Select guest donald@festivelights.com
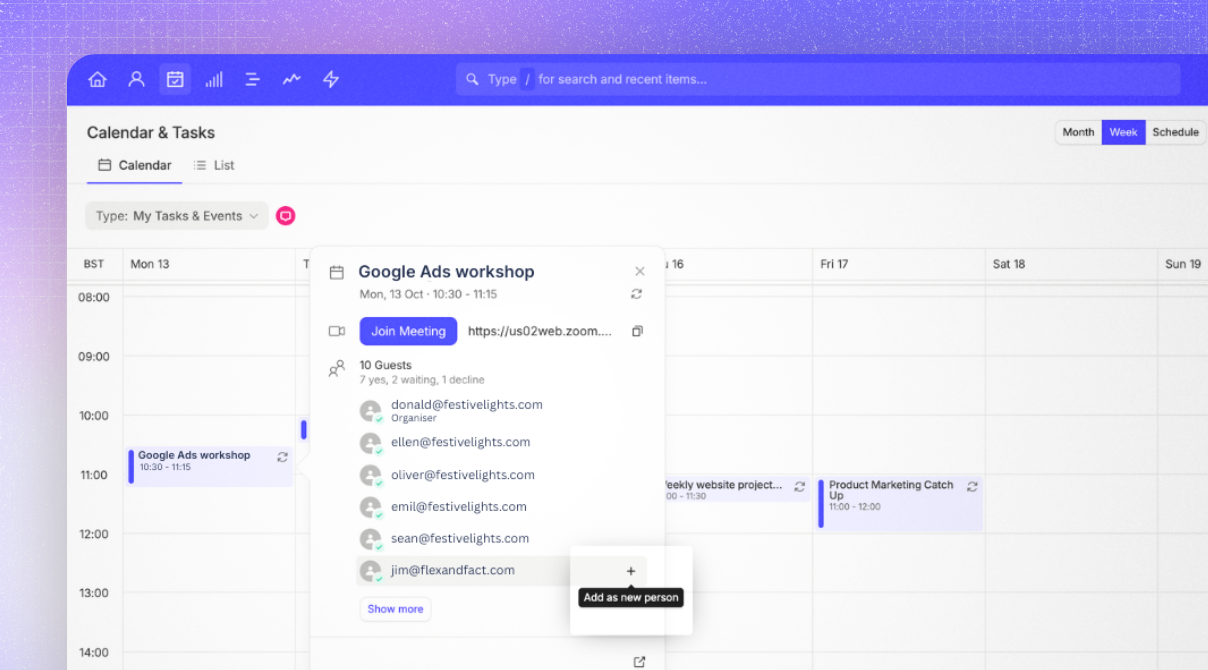1208x670 pixels. 467,405
